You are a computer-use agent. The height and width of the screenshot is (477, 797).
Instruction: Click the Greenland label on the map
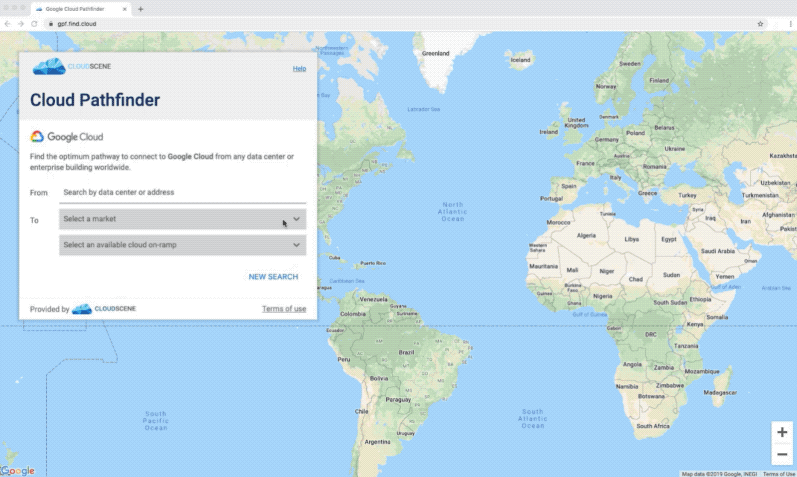[x=436, y=53]
